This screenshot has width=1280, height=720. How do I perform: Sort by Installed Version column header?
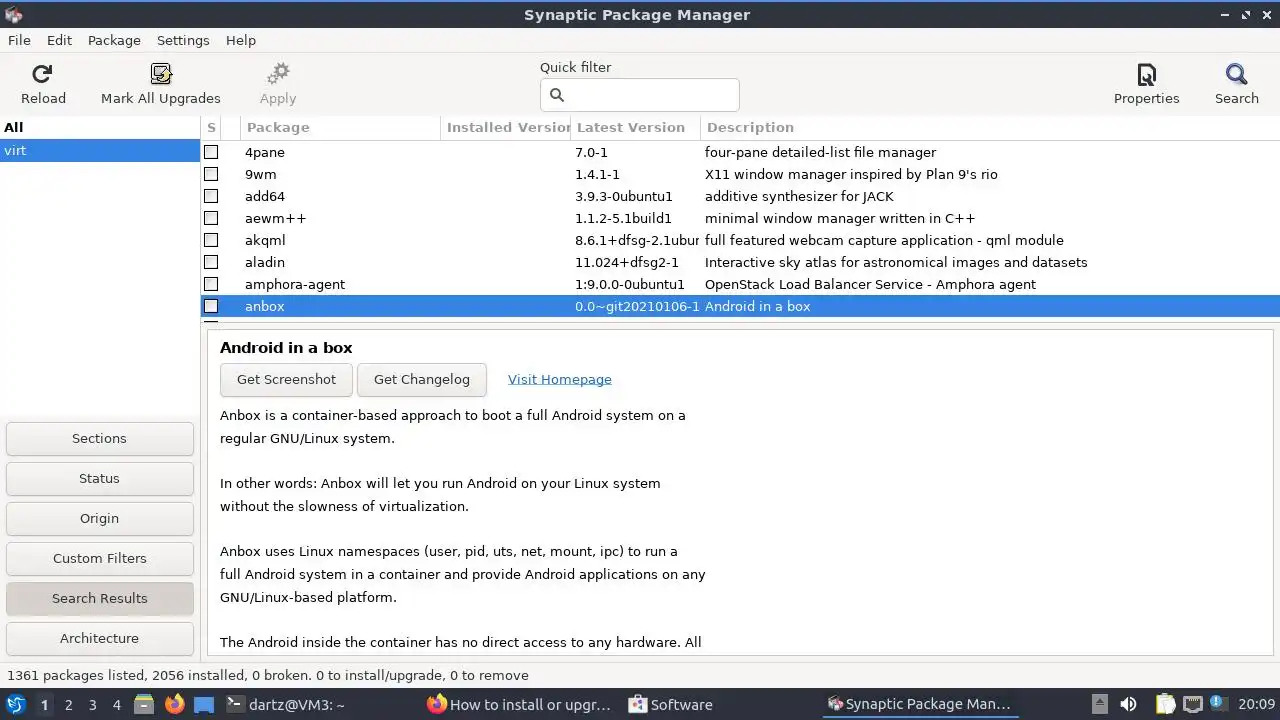point(505,127)
